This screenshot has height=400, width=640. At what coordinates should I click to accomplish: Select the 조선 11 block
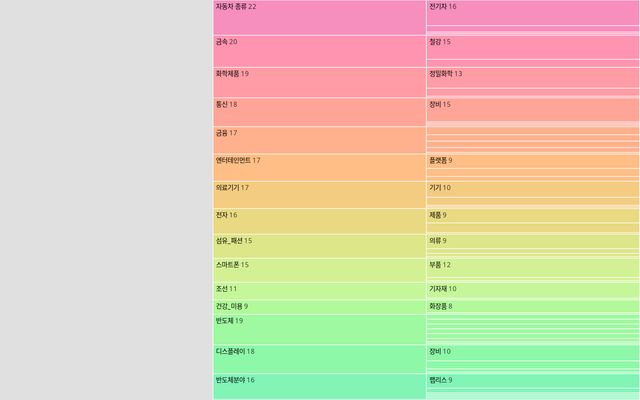(320, 291)
